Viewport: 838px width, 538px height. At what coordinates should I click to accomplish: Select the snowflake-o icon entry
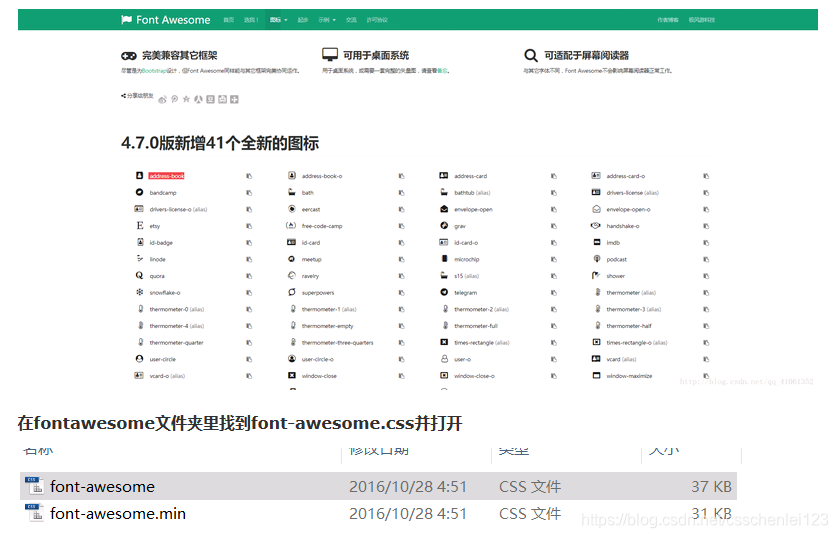pyautogui.click(x=158, y=292)
